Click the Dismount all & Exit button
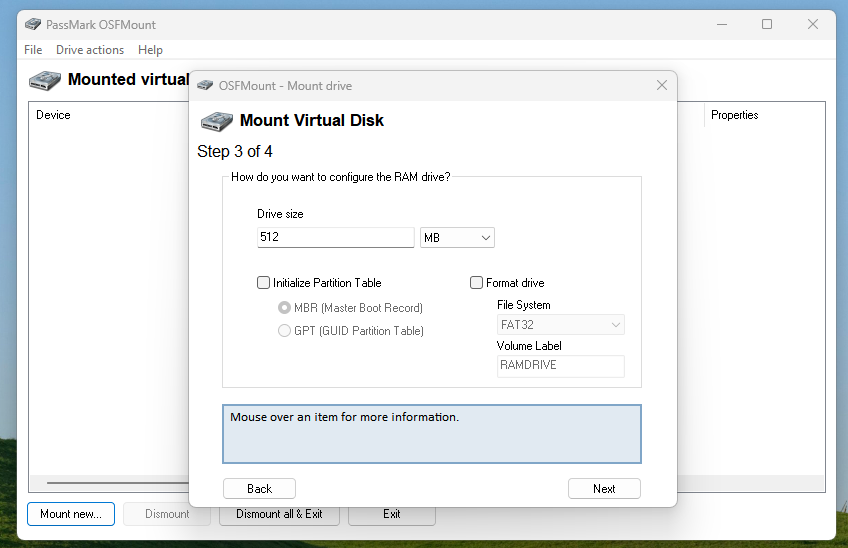 point(279,514)
